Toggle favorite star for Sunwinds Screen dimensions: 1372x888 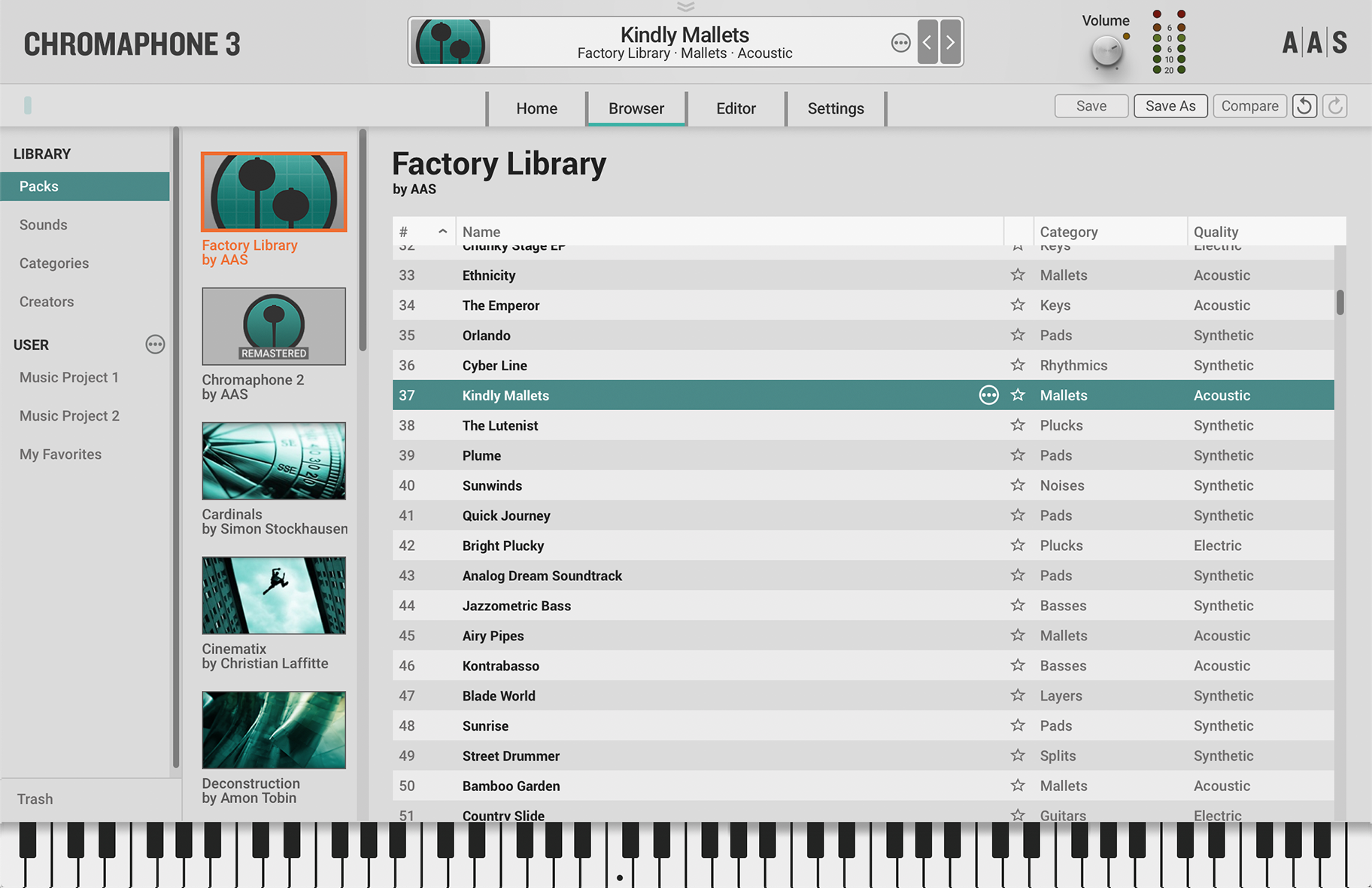pos(1018,485)
